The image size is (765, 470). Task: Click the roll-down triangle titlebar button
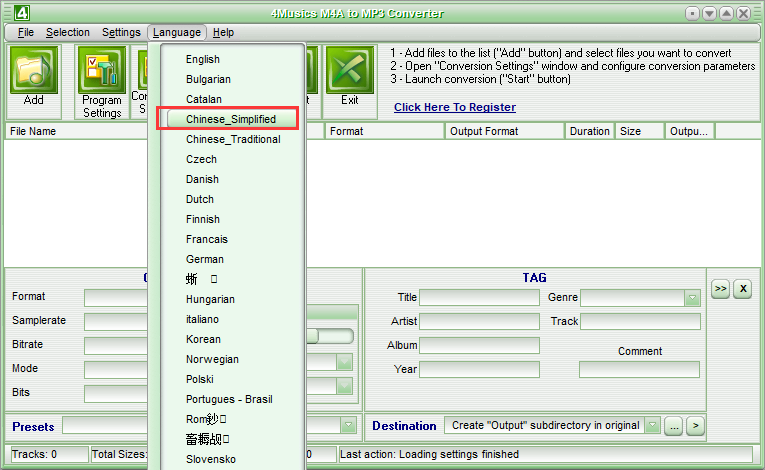click(709, 13)
